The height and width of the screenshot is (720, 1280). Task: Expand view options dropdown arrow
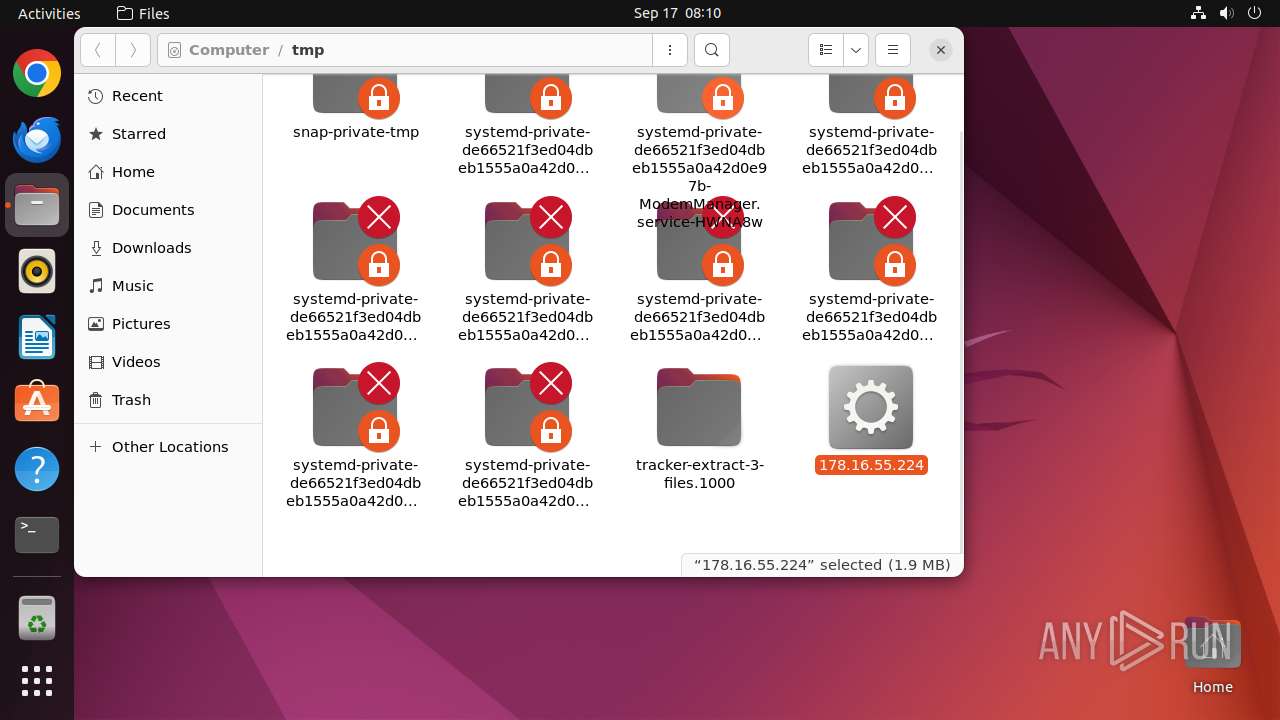point(856,50)
